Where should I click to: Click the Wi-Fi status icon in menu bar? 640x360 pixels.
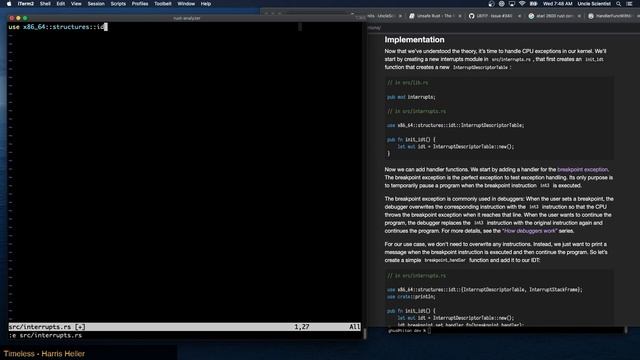[522, 4]
